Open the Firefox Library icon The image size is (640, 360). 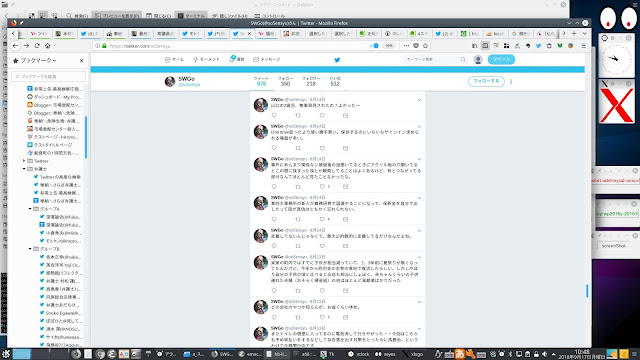[474, 46]
